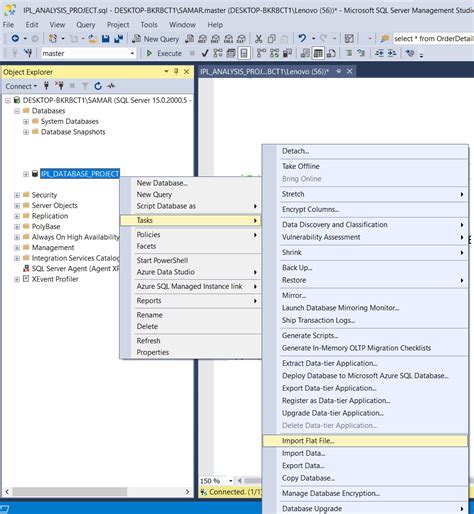This screenshot has height=514, width=474.
Task: Click the Copy icon in toolbar
Action: pyautogui.click(x=271, y=39)
